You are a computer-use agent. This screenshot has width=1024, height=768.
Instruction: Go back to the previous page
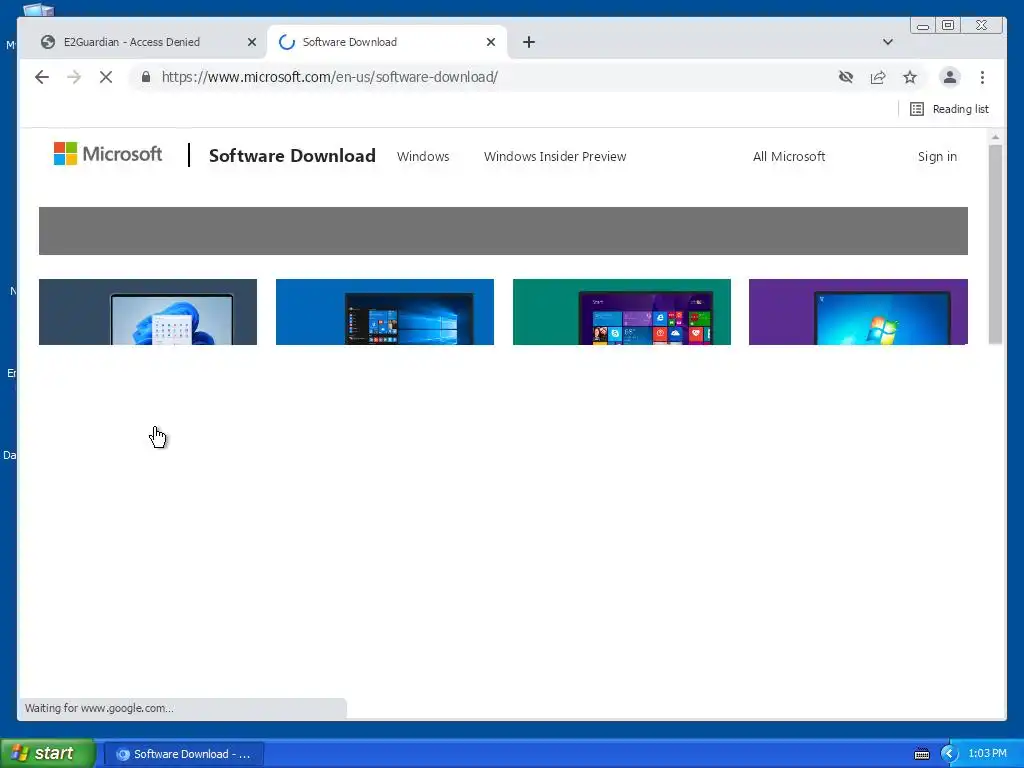pyautogui.click(x=42, y=77)
